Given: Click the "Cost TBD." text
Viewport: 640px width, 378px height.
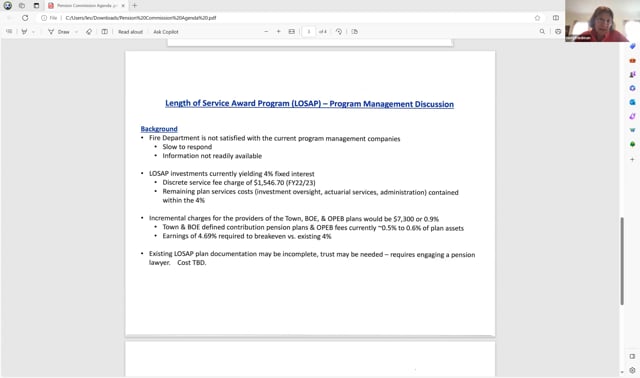Looking at the screenshot, I should (191, 263).
